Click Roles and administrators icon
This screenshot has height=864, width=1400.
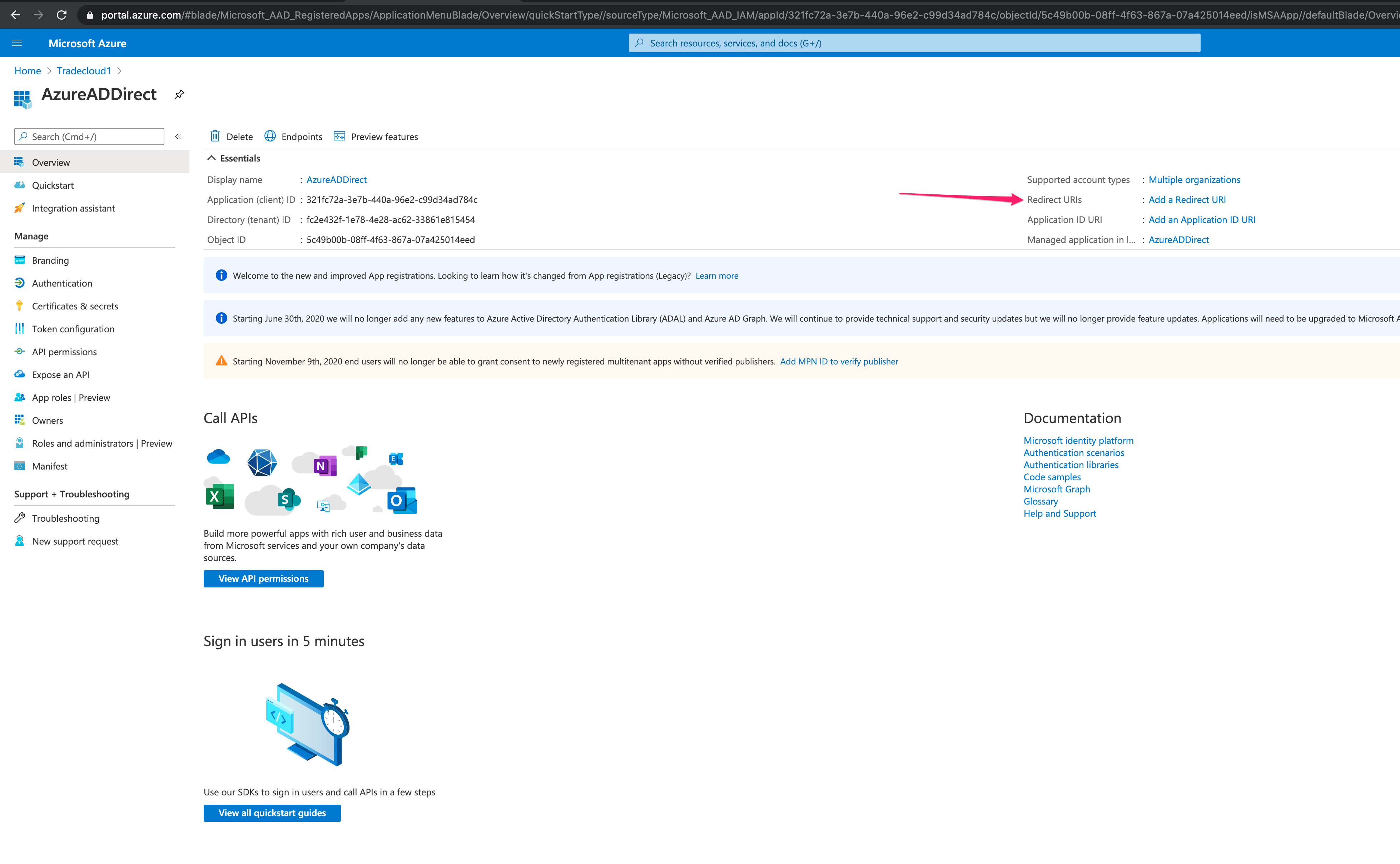19,443
